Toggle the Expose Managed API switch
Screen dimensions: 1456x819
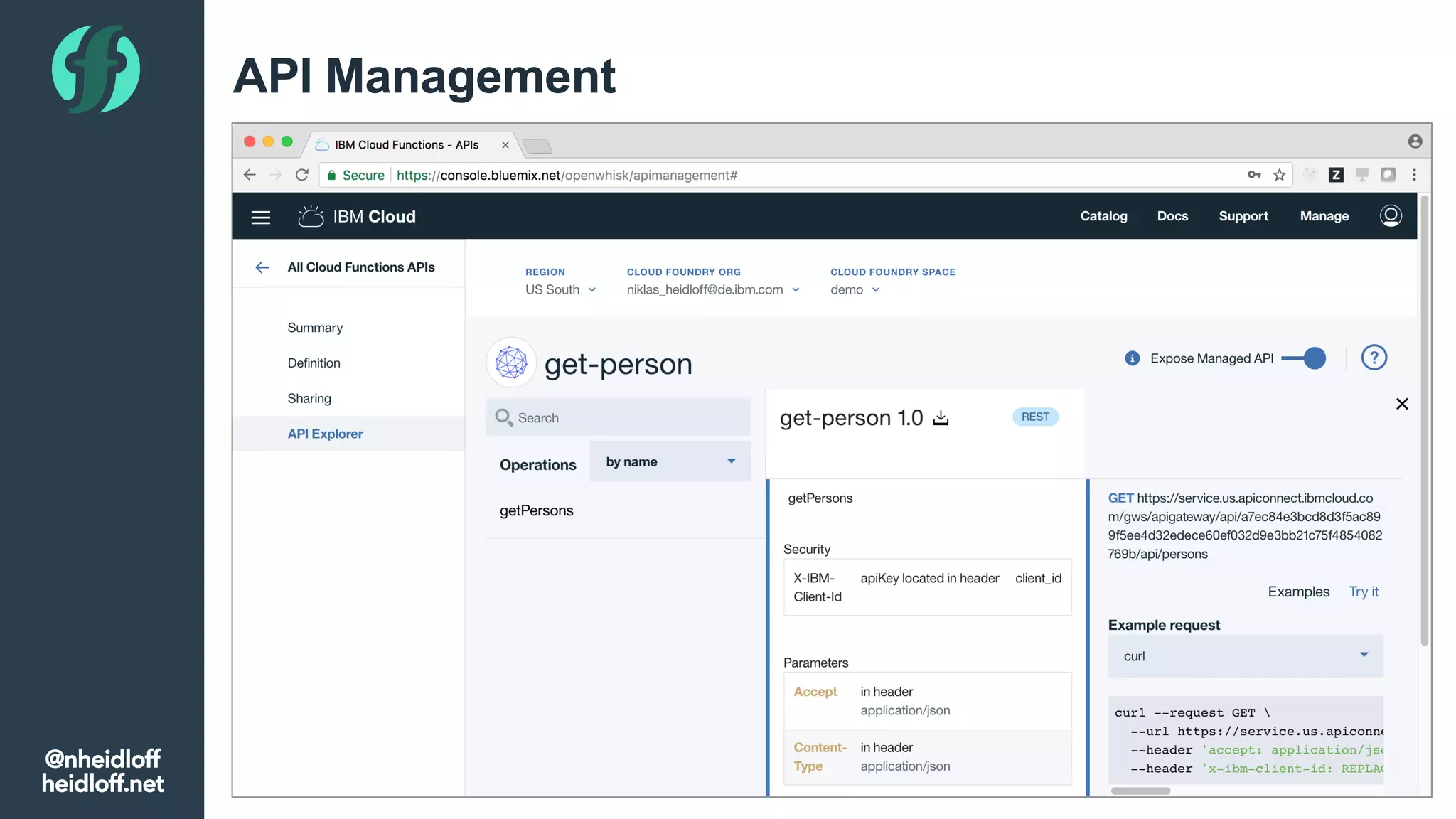pyautogui.click(x=1304, y=358)
